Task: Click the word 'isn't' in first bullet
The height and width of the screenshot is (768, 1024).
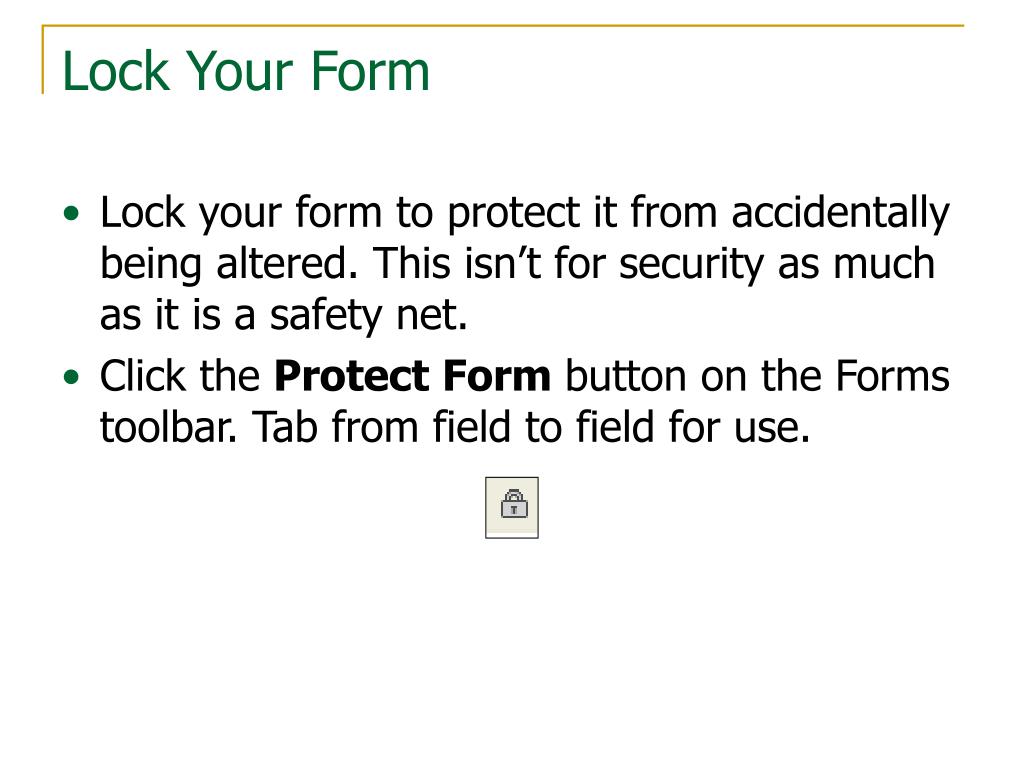Action: [x=502, y=264]
